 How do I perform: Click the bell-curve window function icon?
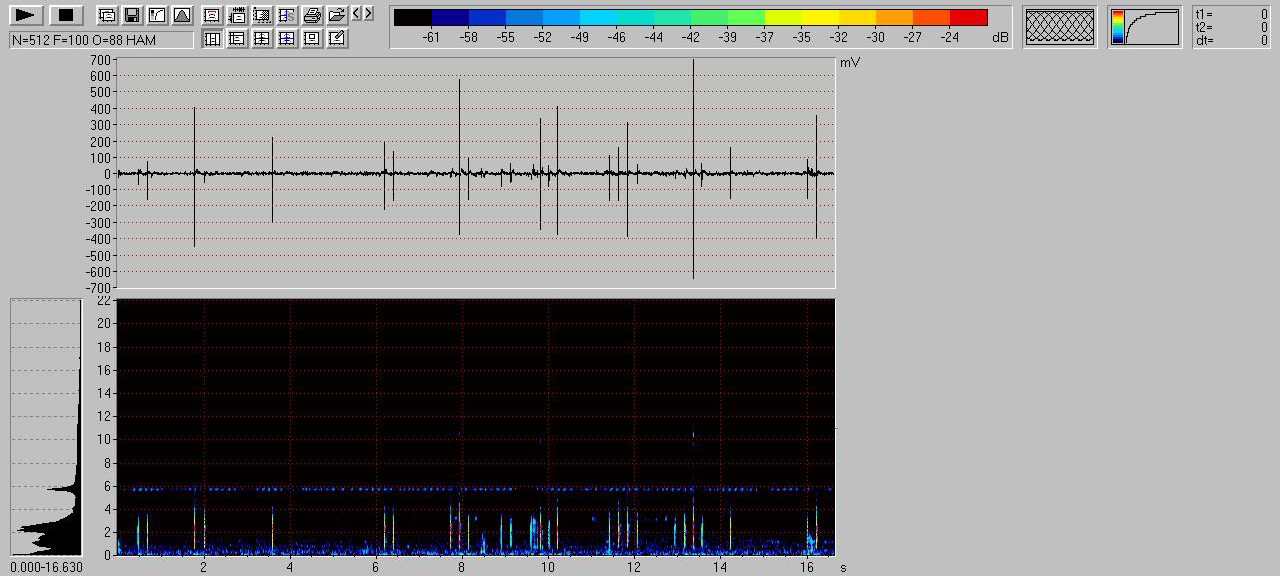[x=182, y=15]
